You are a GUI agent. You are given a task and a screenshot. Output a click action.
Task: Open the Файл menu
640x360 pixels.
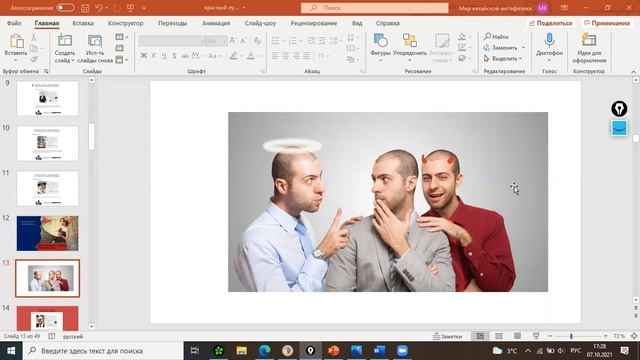pos(14,23)
